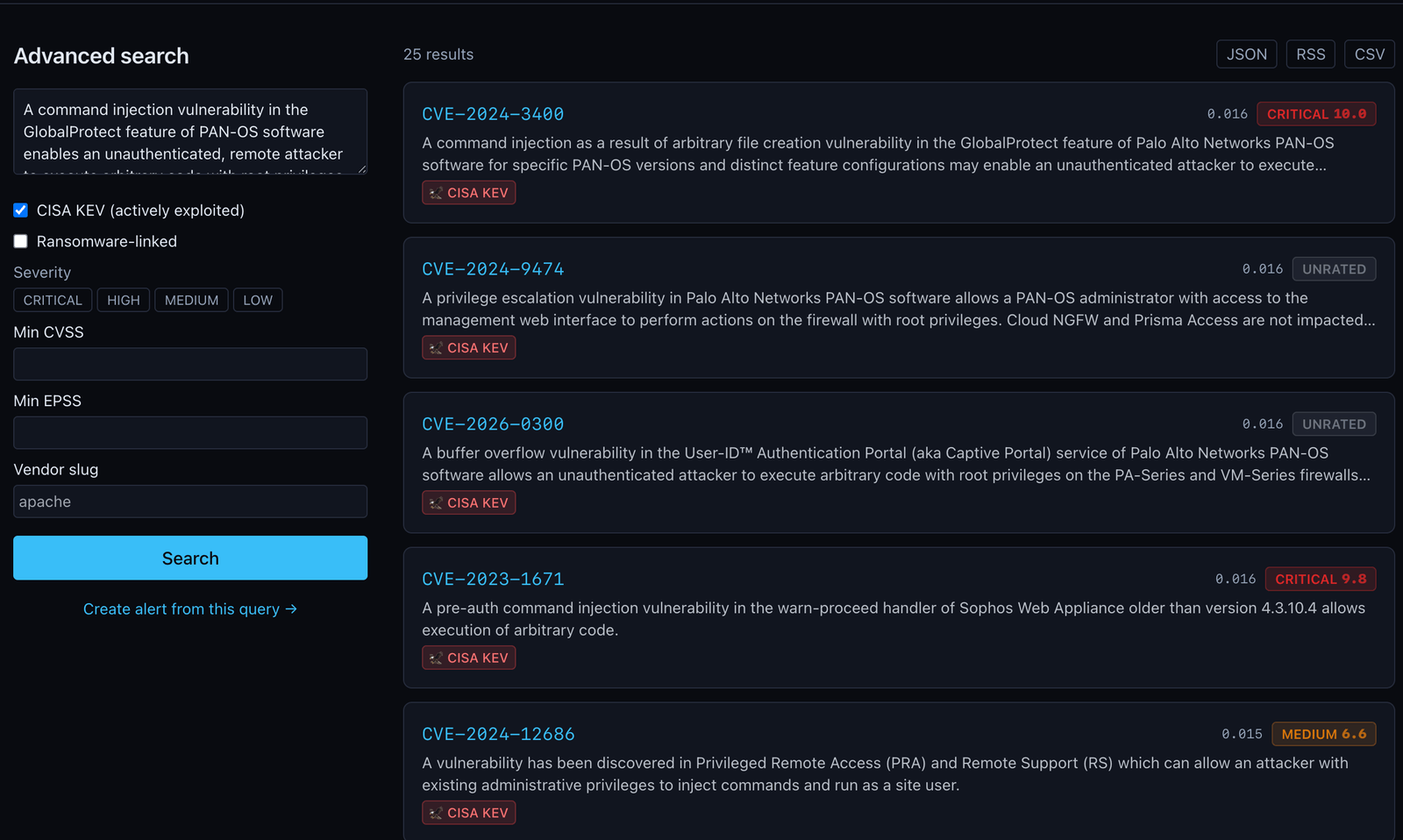Open the CVE-2023-1671 entry

(493, 580)
